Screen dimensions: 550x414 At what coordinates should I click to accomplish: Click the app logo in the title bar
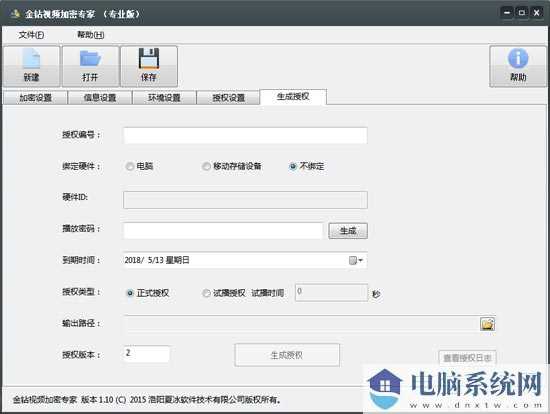pyautogui.click(x=15, y=14)
